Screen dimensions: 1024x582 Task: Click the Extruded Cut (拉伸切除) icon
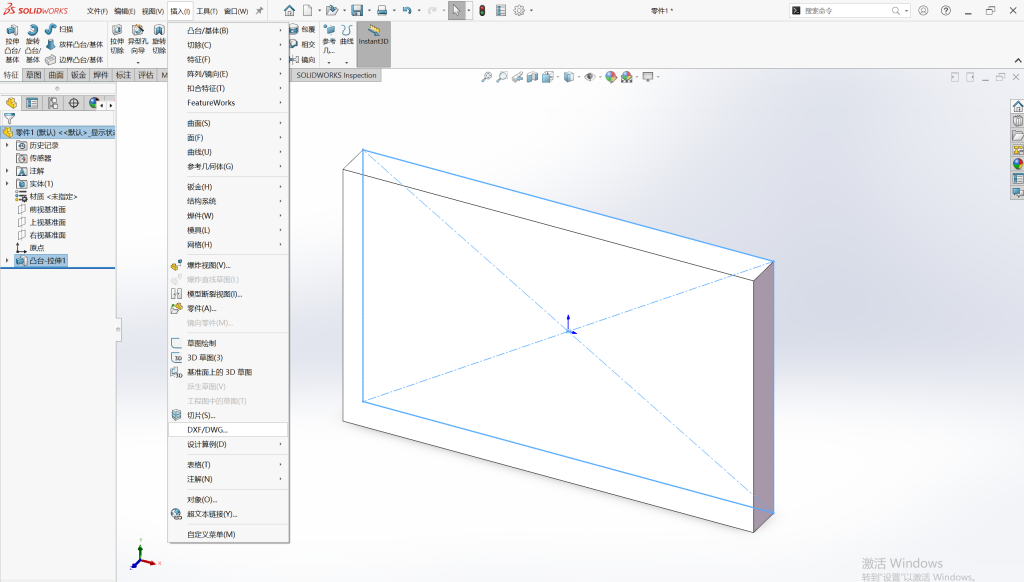[x=117, y=31]
